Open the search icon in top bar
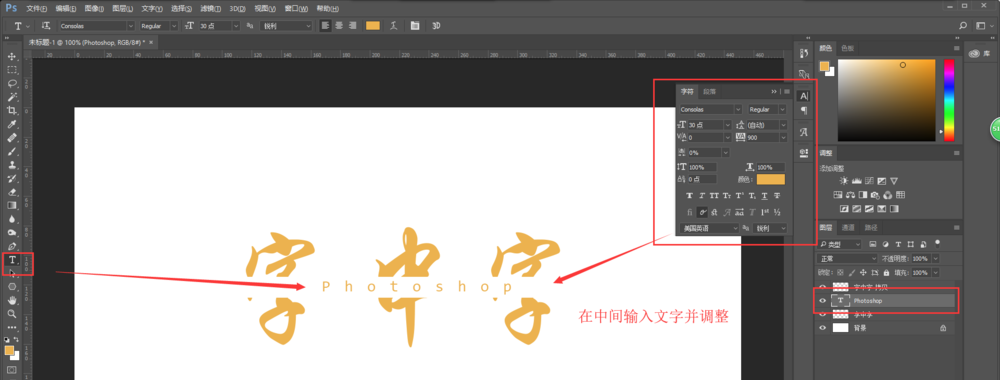1000x380 pixels. 963,26
